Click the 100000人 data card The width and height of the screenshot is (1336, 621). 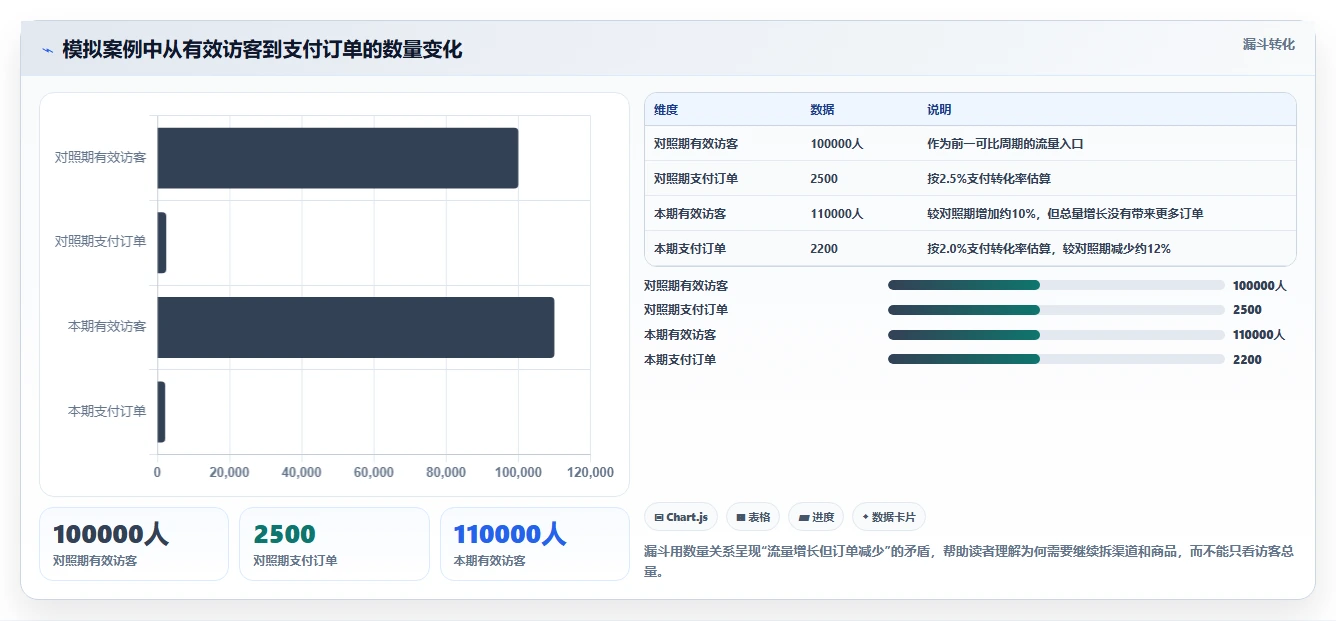(134, 544)
